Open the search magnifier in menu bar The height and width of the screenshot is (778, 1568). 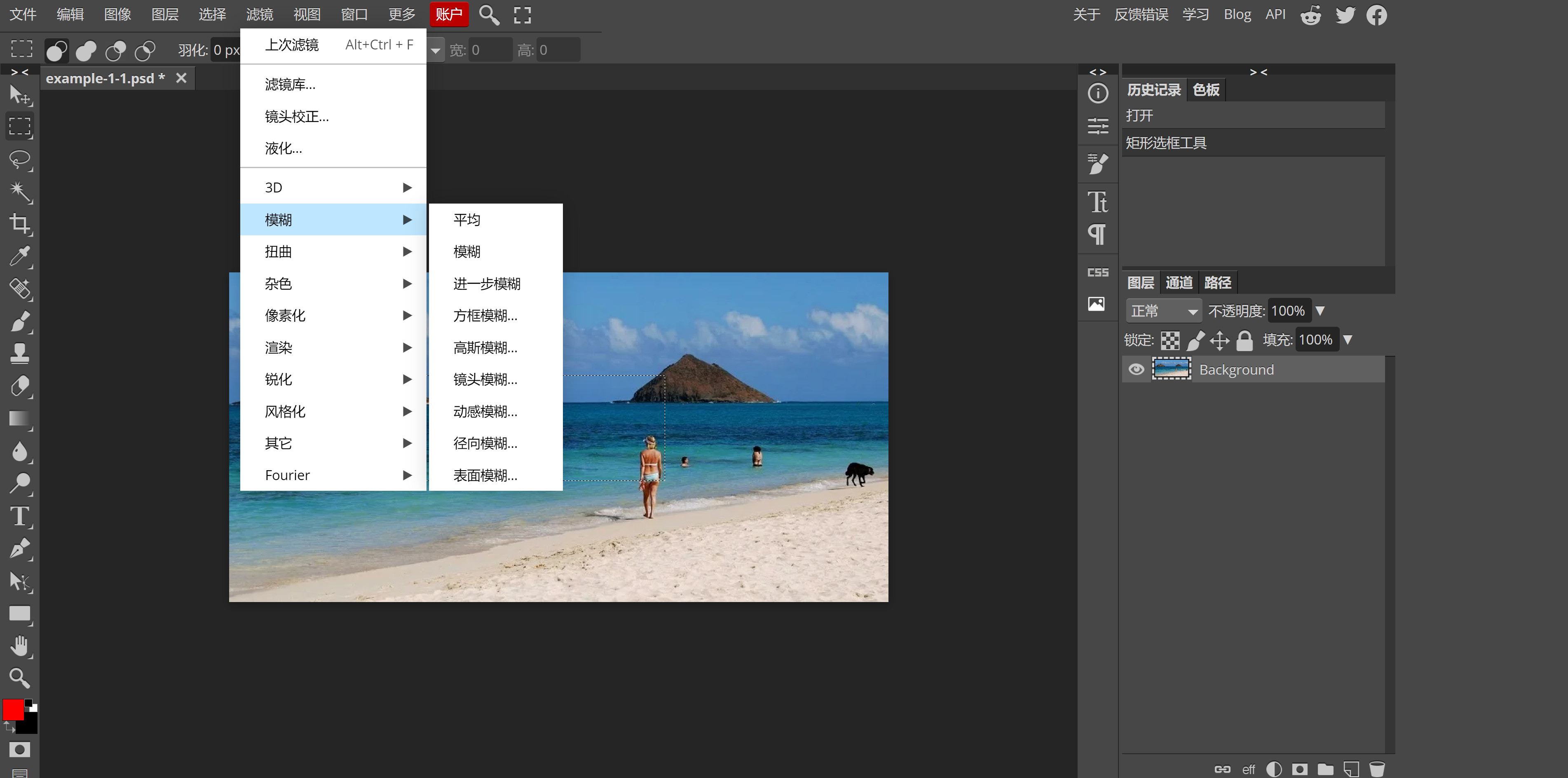pos(489,14)
